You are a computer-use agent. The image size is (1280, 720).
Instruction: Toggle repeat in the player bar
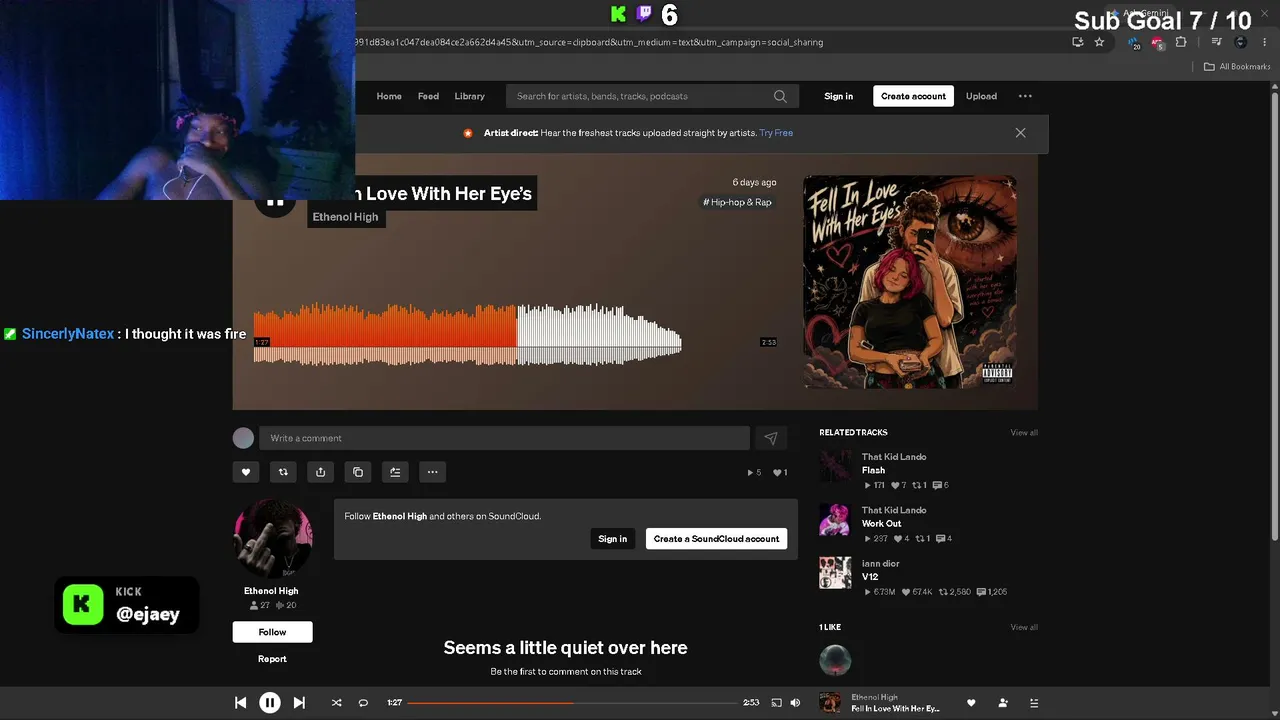(363, 703)
